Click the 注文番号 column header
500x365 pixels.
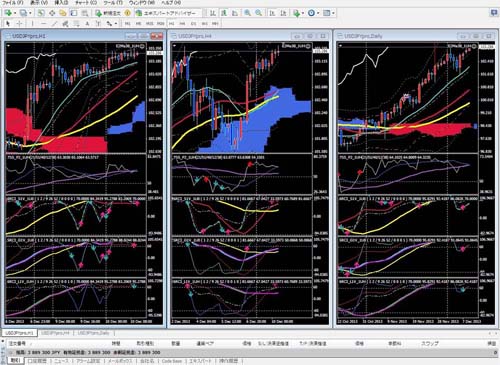(x=17, y=343)
